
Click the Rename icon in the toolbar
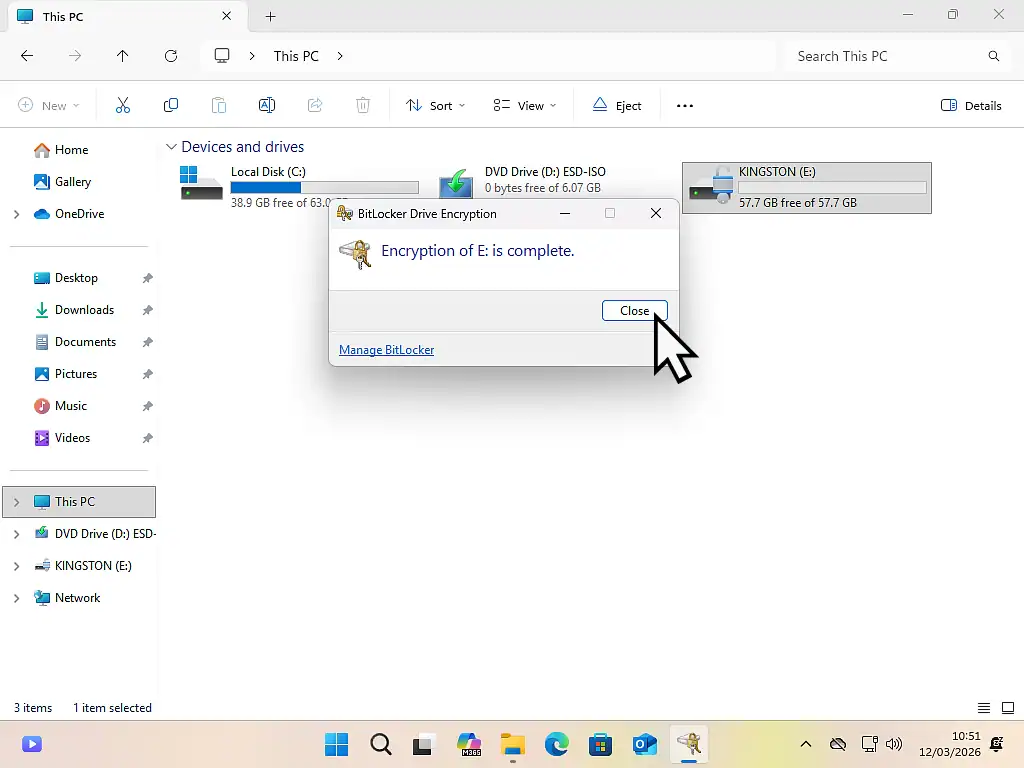click(x=267, y=104)
